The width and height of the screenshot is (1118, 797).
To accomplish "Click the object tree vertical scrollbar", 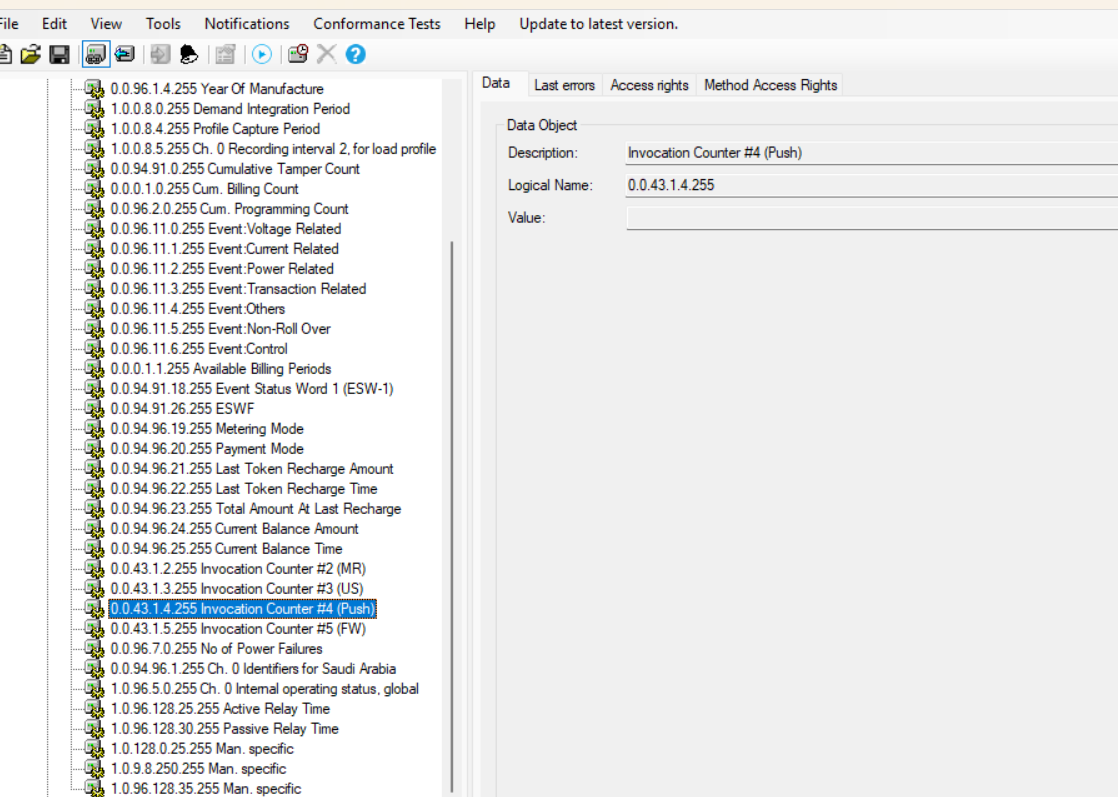I will (x=452, y=517).
